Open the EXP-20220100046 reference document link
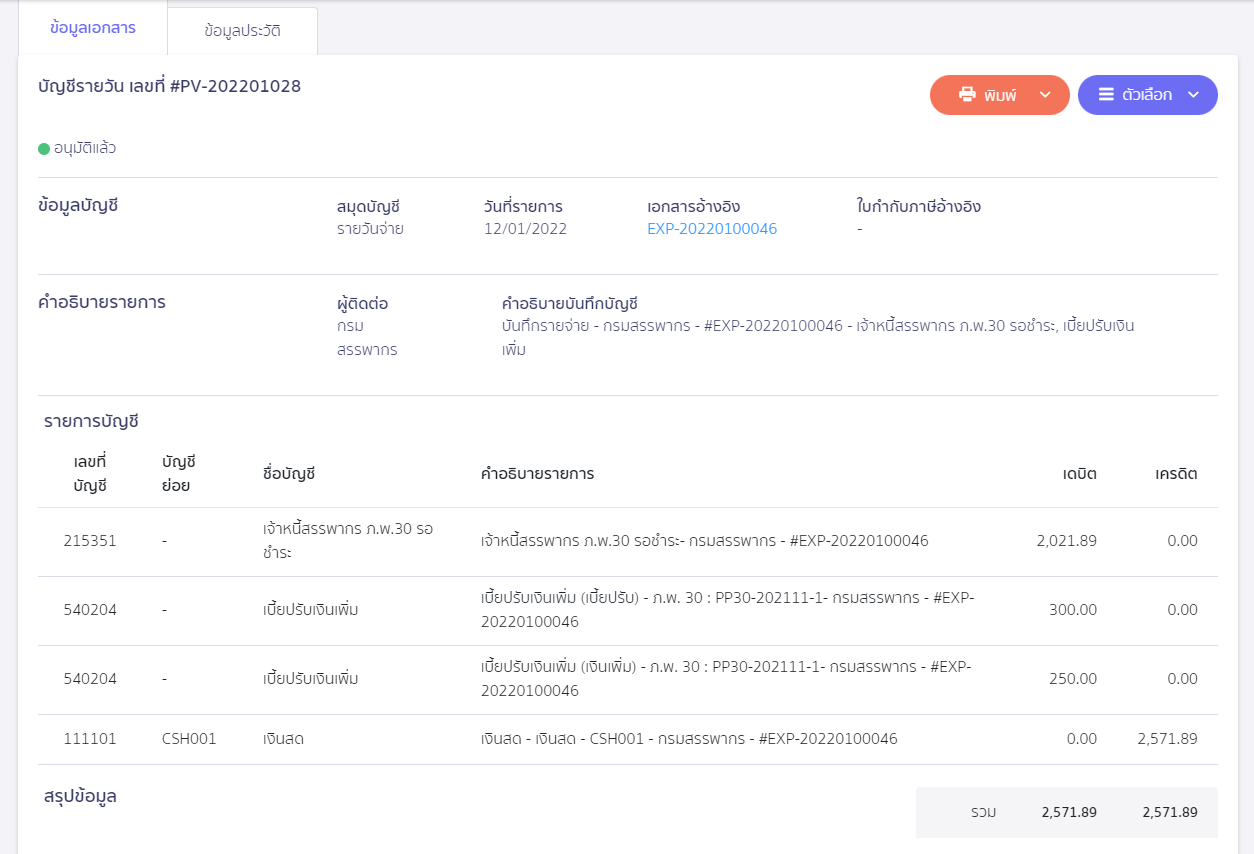This screenshot has width=1254, height=854. coord(712,229)
